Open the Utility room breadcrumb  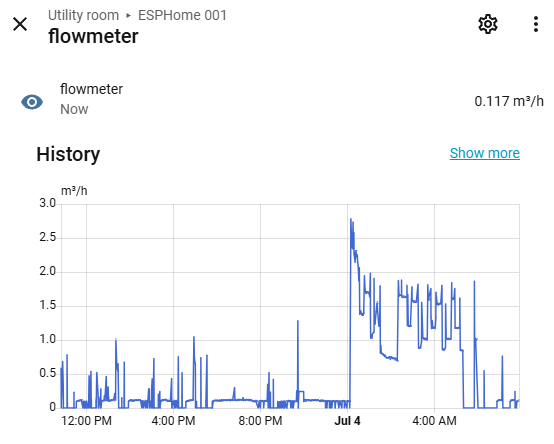[x=83, y=16]
